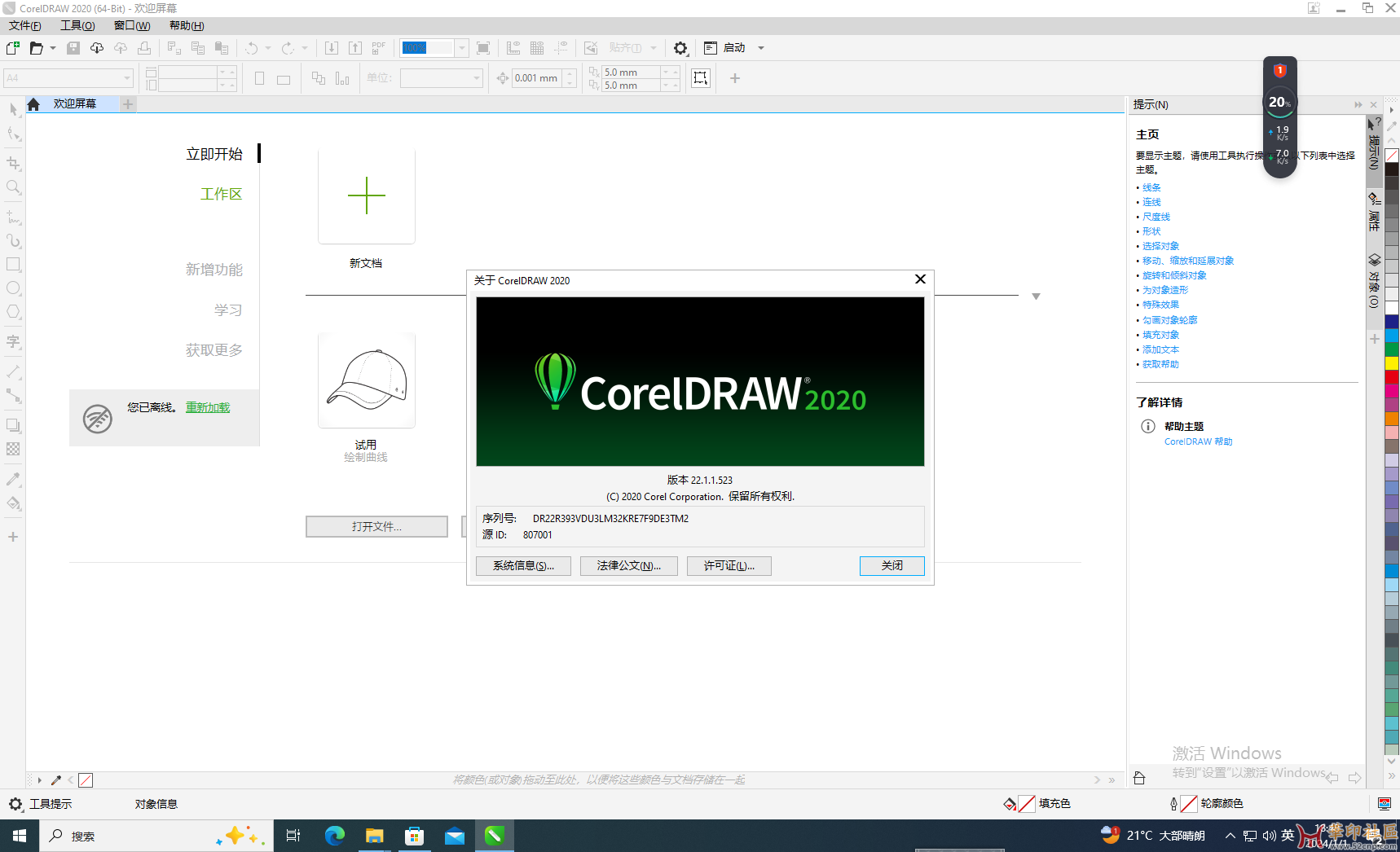This screenshot has height=852, width=1400.
Task: Click the 许可证 button
Action: (729, 566)
